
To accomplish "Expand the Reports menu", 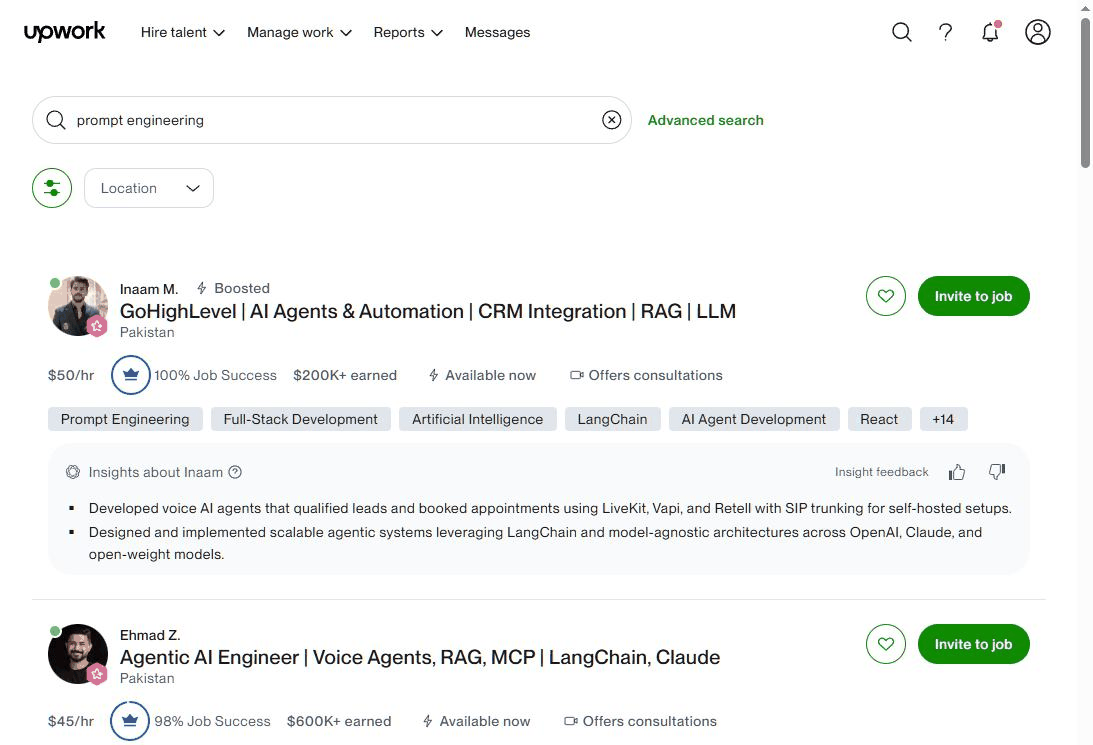I will [408, 32].
